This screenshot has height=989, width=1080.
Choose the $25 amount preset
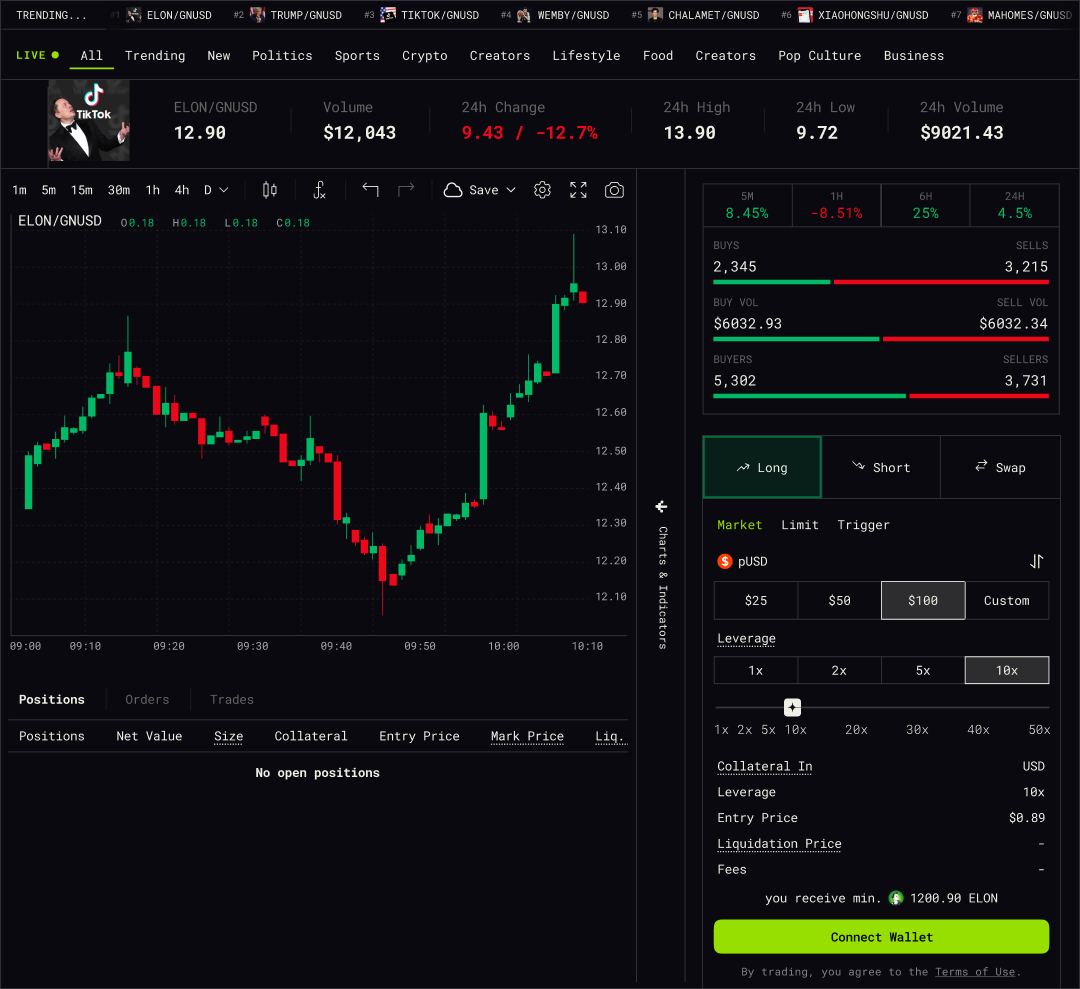pos(756,601)
